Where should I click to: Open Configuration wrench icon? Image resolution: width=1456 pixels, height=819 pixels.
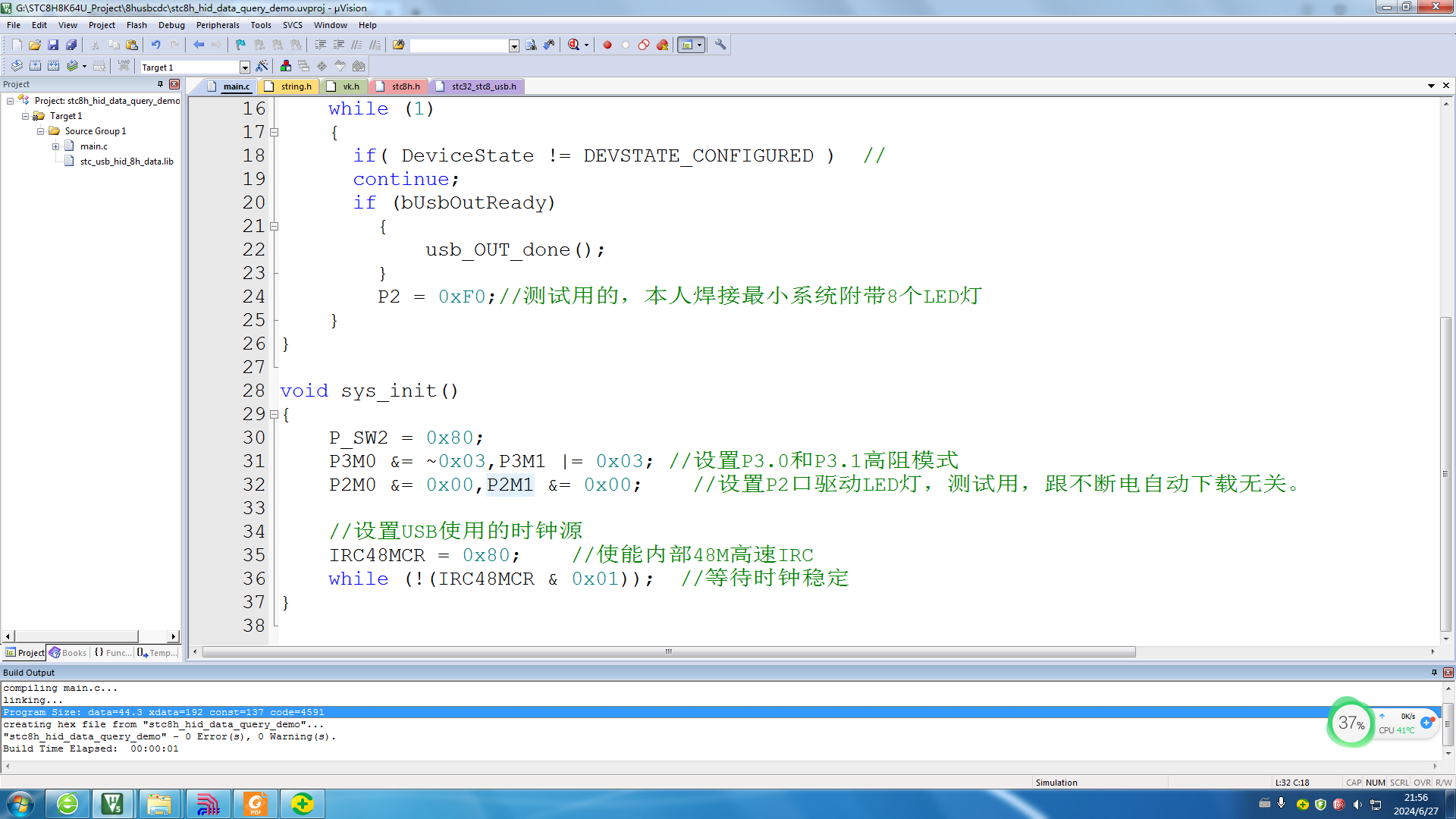pyautogui.click(x=720, y=45)
